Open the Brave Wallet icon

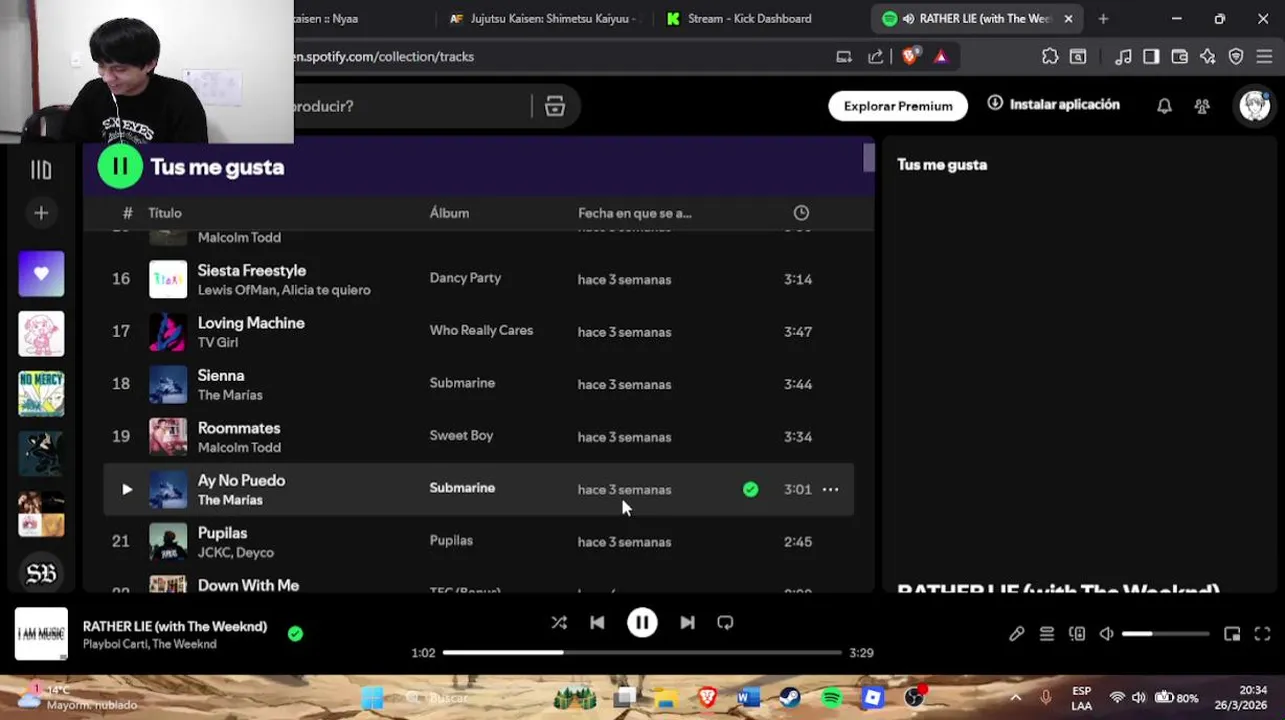coord(1179,57)
